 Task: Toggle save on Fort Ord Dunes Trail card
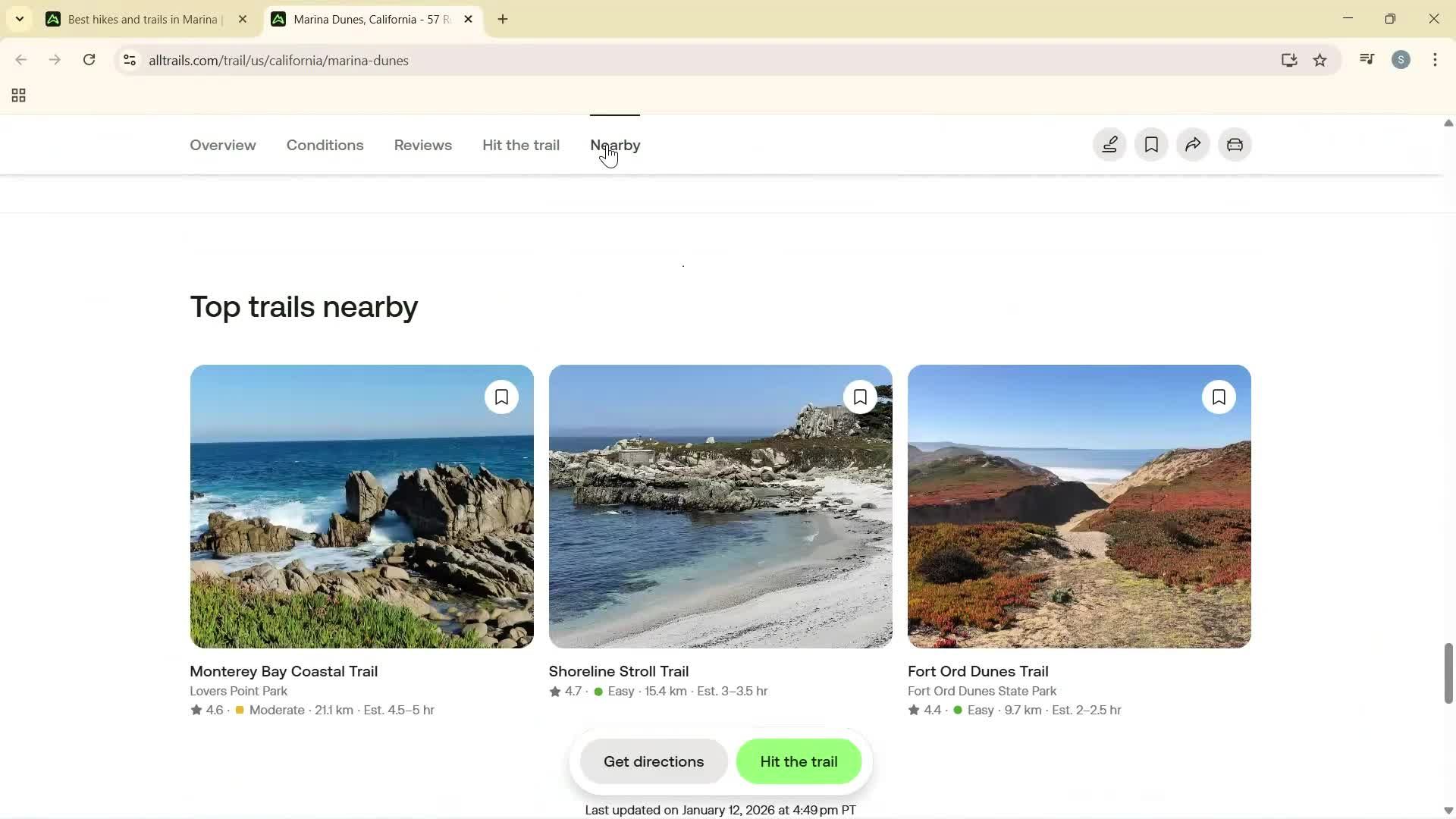1219,397
